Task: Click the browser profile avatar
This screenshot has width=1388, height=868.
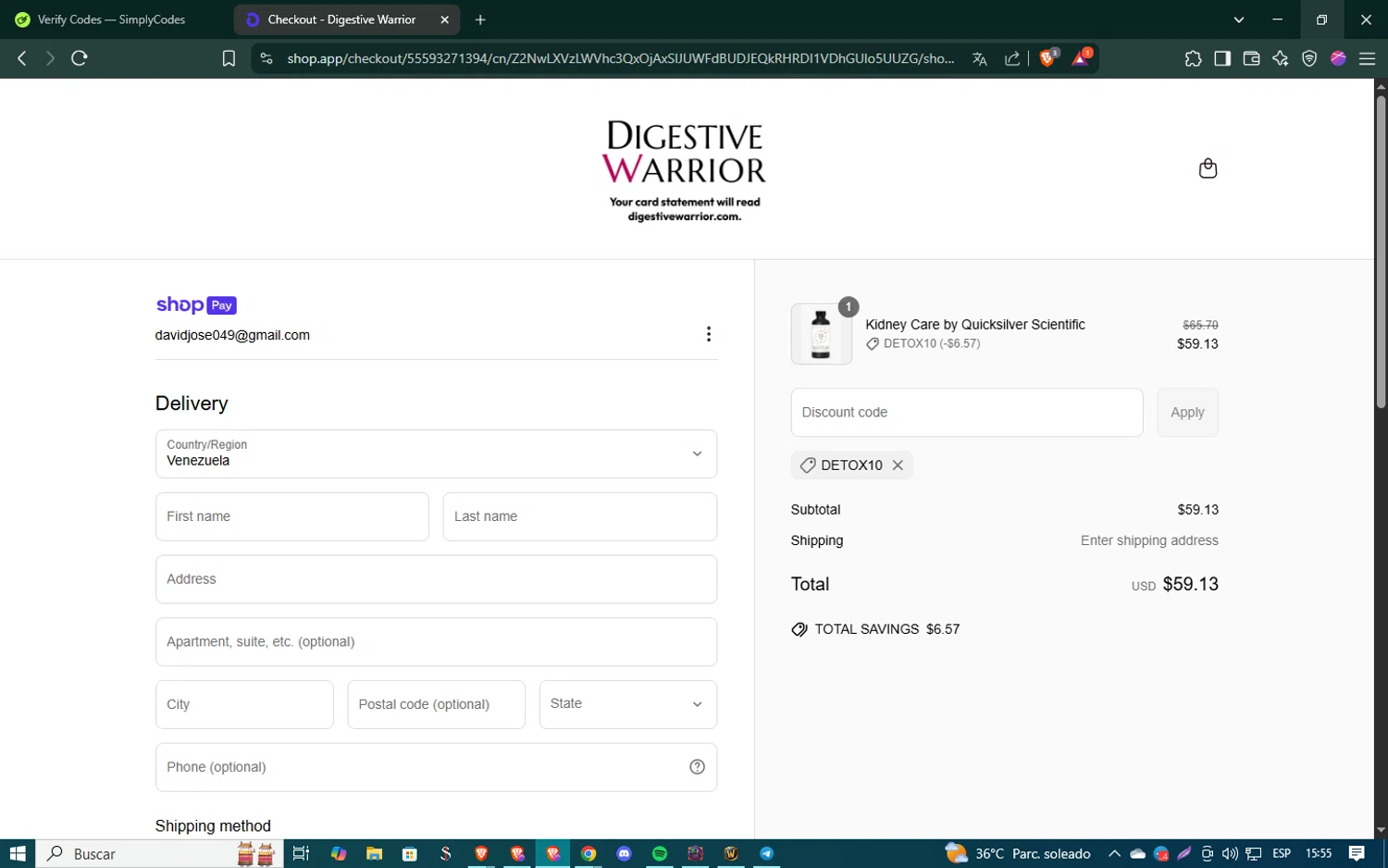Action: coord(1338,58)
